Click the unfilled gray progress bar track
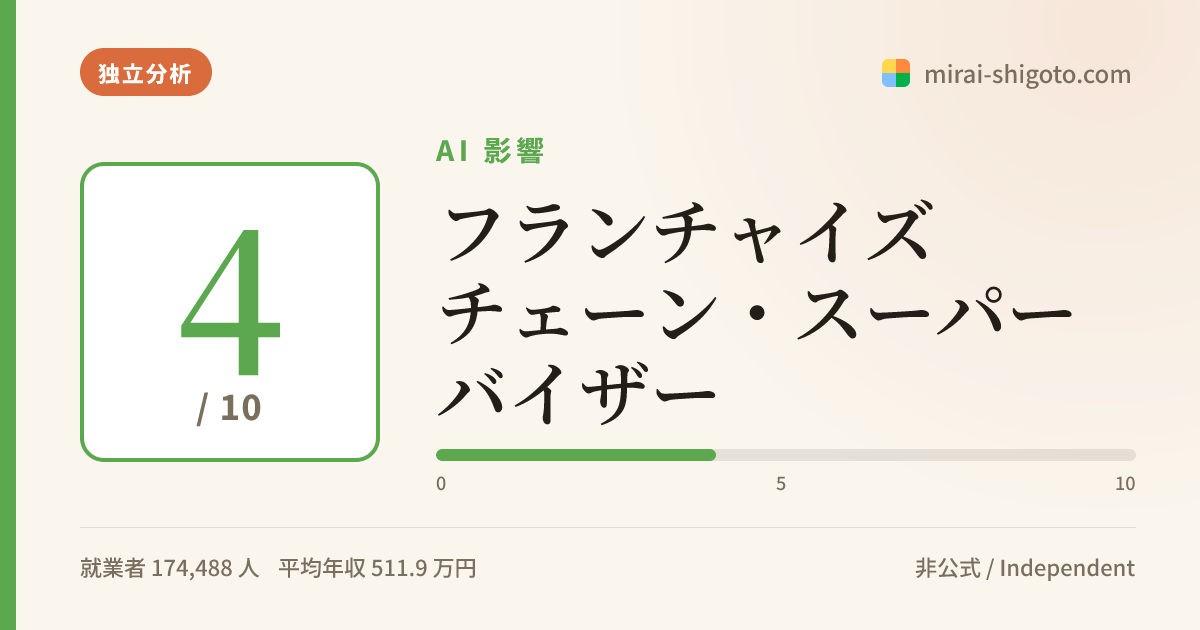Image resolution: width=1200 pixels, height=630 pixels. pyautogui.click(x=926, y=455)
